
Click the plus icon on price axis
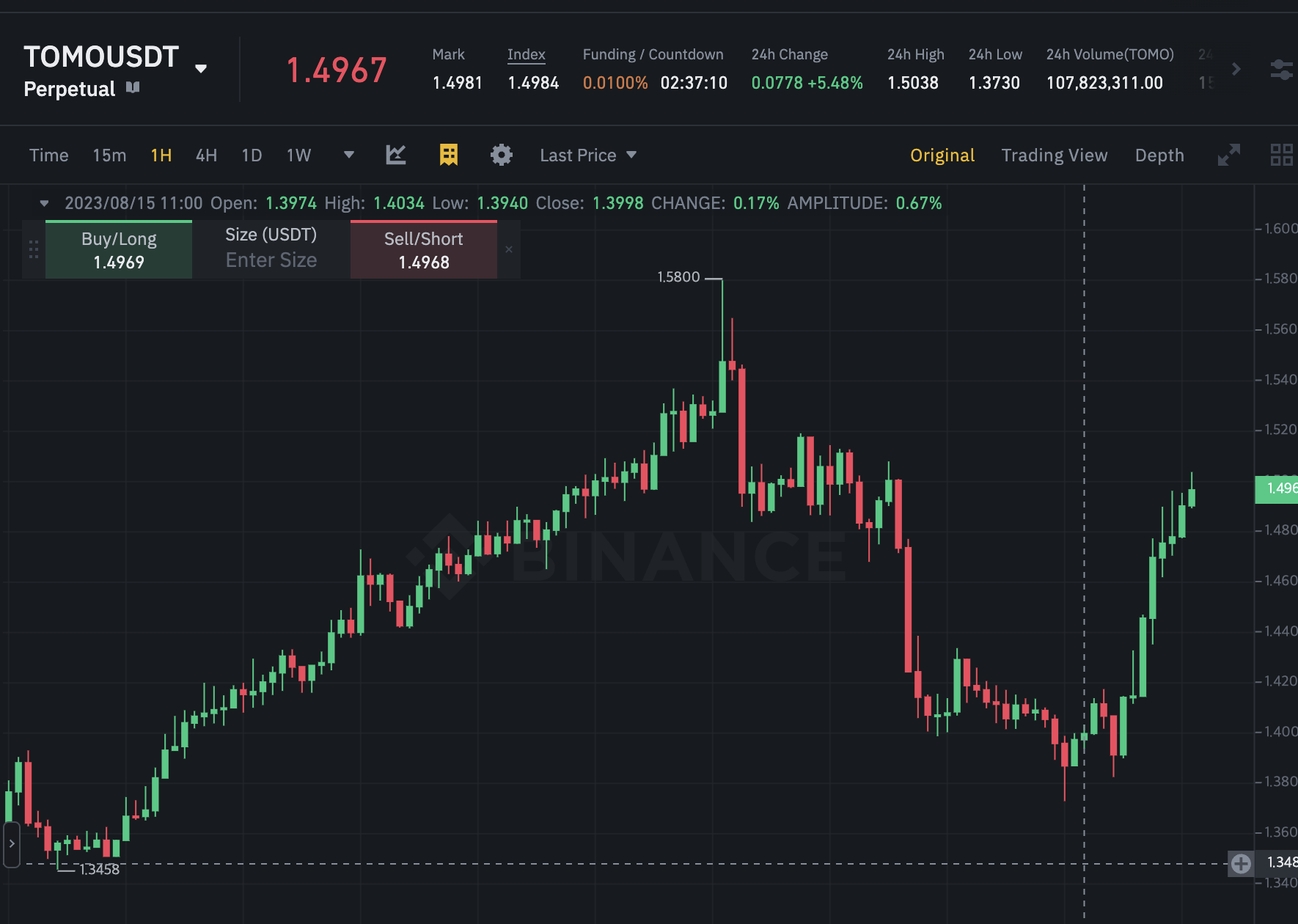[1241, 863]
